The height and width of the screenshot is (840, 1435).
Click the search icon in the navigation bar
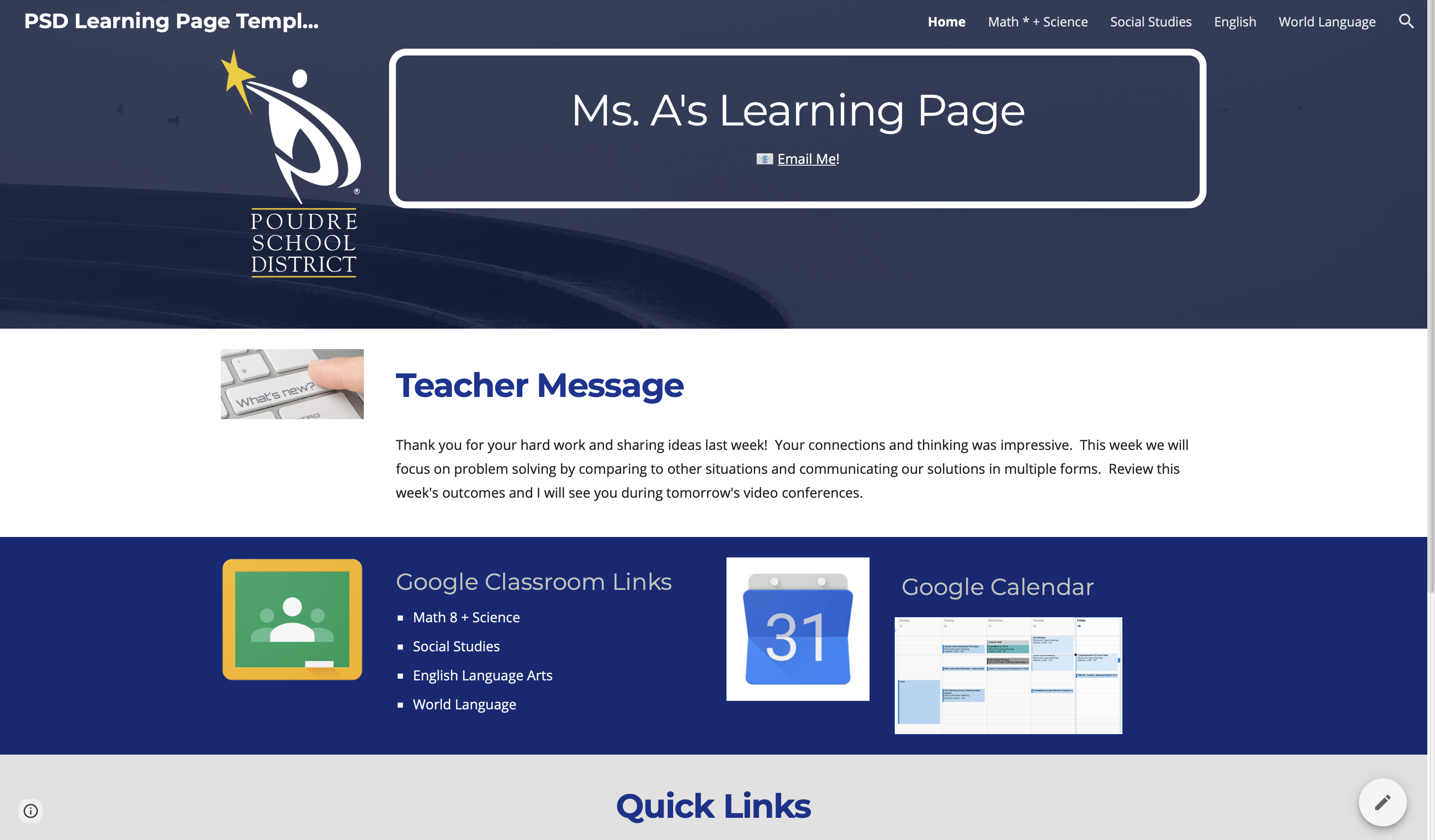pos(1405,20)
